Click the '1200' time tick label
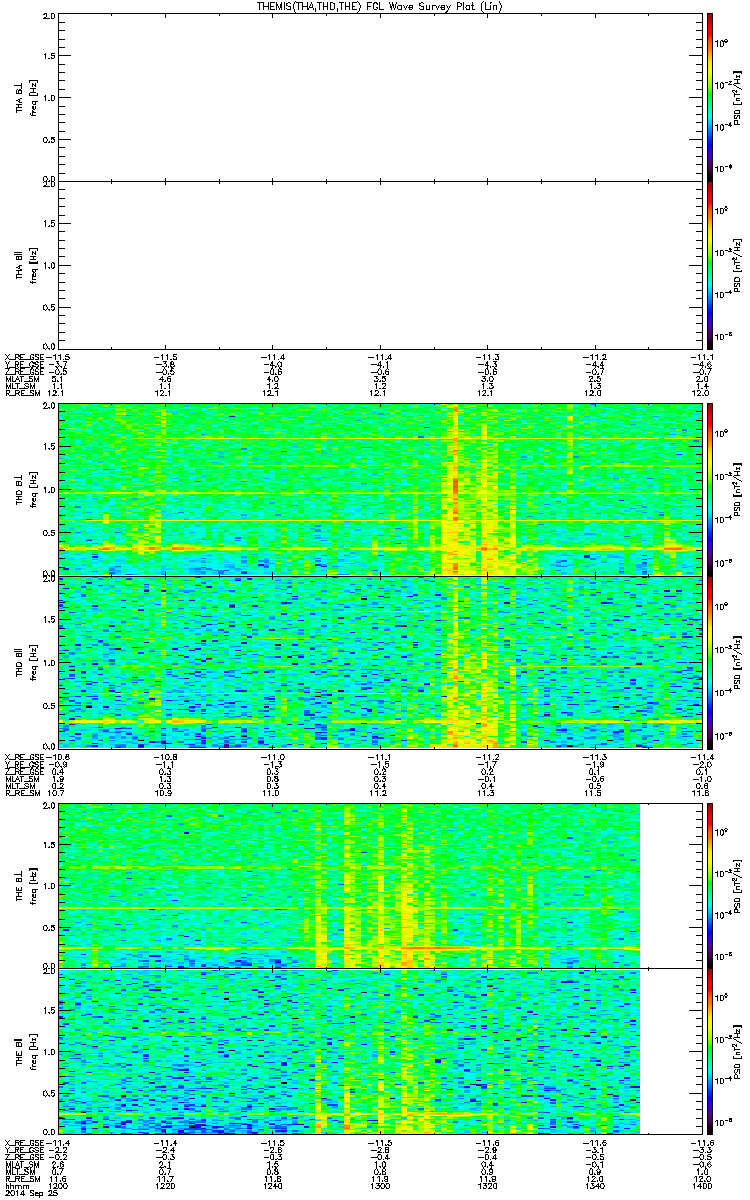The height and width of the screenshot is (1200, 750). pyautogui.click(x=58, y=1185)
